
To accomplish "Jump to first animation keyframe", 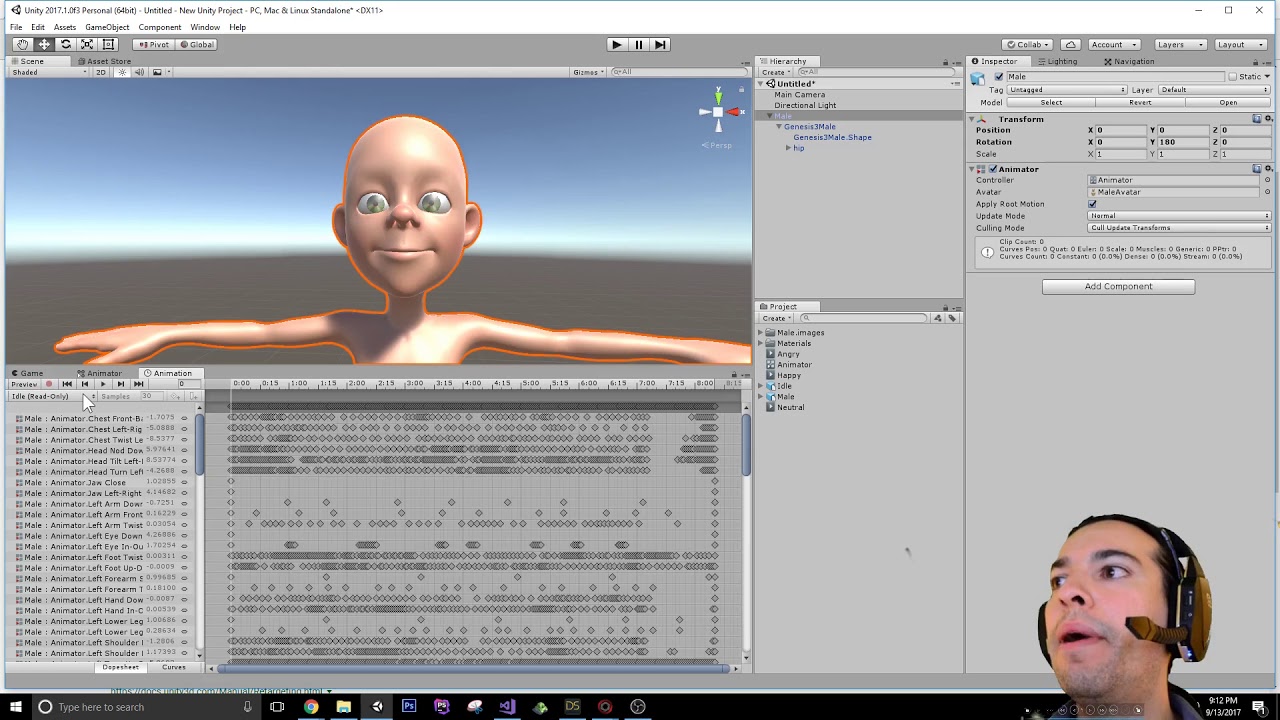I will [67, 384].
